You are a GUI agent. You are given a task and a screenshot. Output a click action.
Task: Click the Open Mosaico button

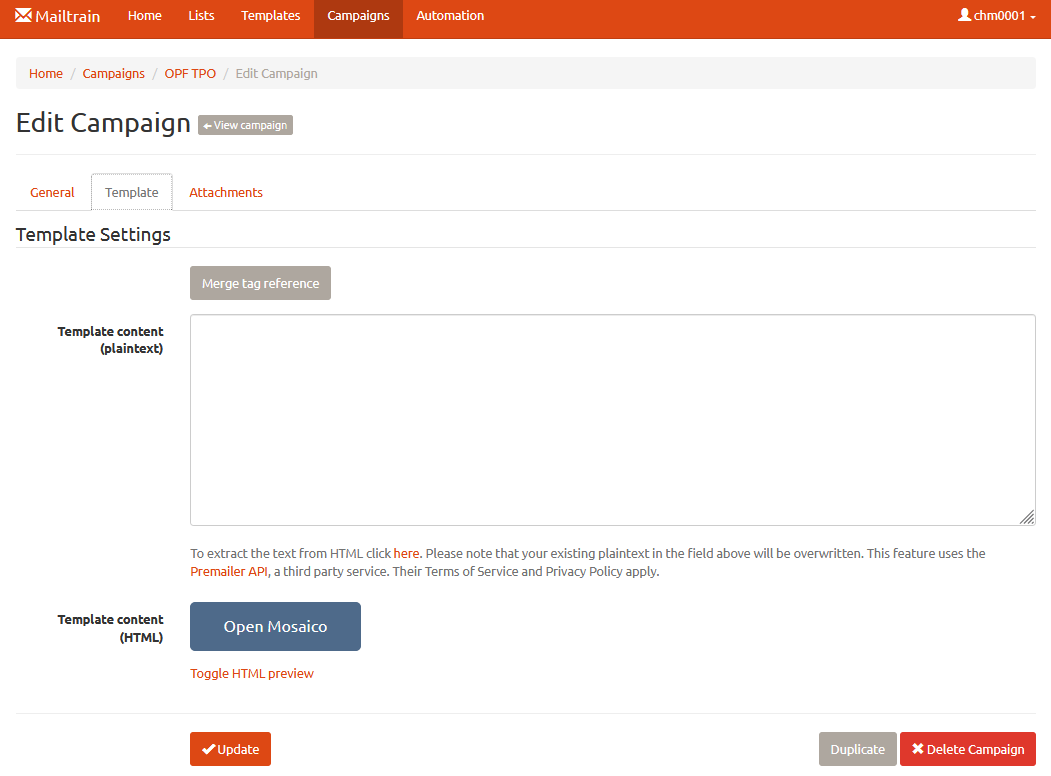(x=275, y=627)
